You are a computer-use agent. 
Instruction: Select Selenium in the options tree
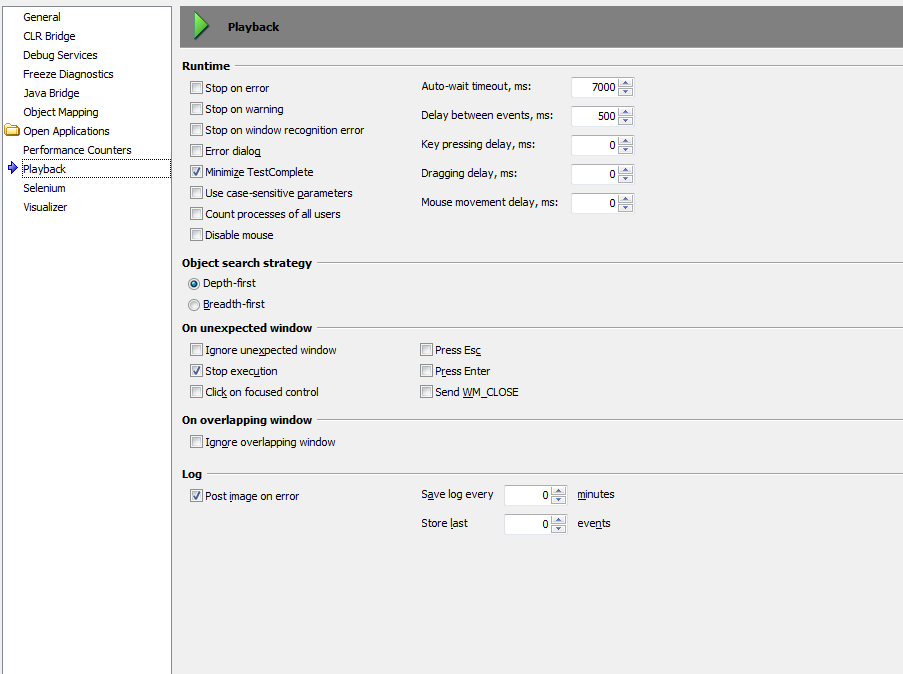coord(44,188)
